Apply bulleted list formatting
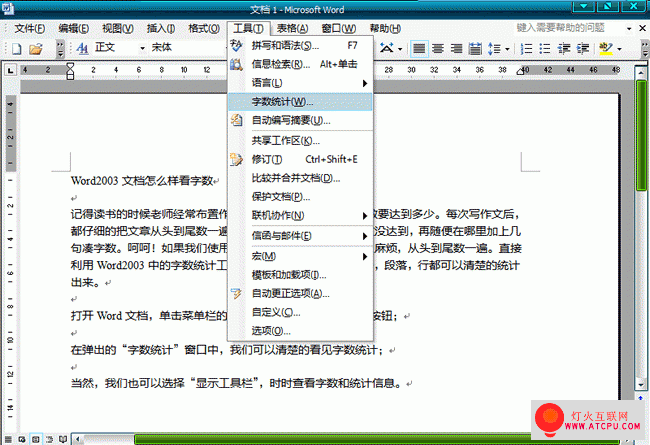650x445 pixels. tap(545, 49)
